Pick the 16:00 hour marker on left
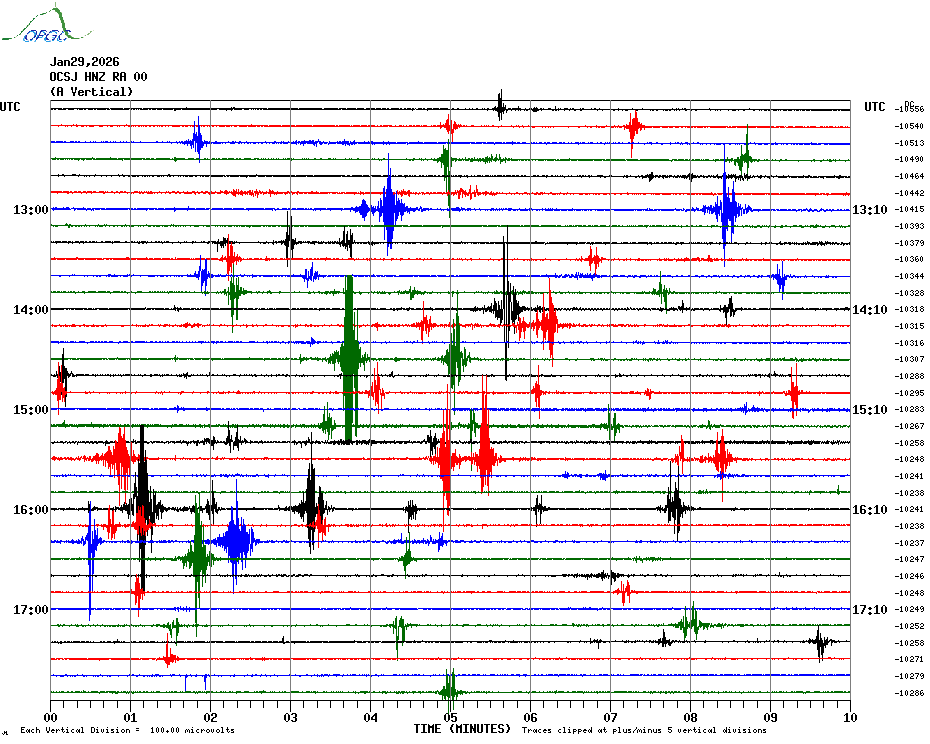Screen dimensions: 930x744 [30, 510]
